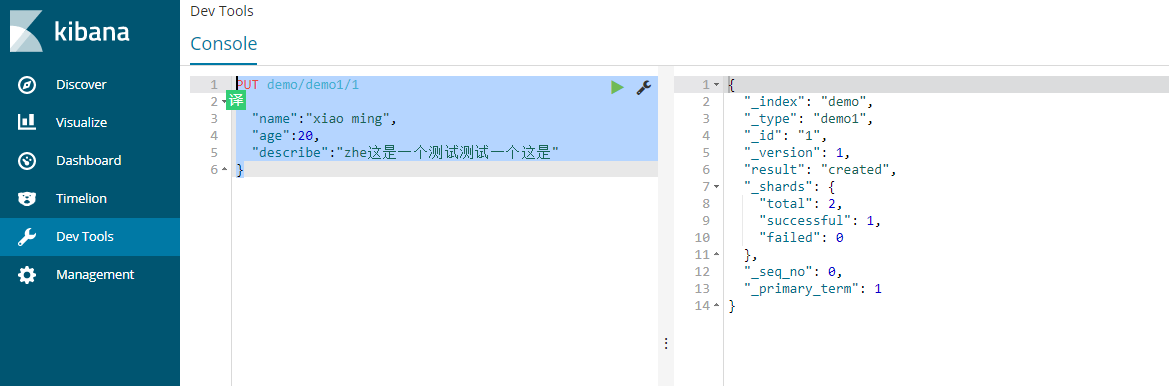The image size is (1169, 386).
Task: Click the "describe" line in editor
Action: pyautogui.click(x=406, y=153)
